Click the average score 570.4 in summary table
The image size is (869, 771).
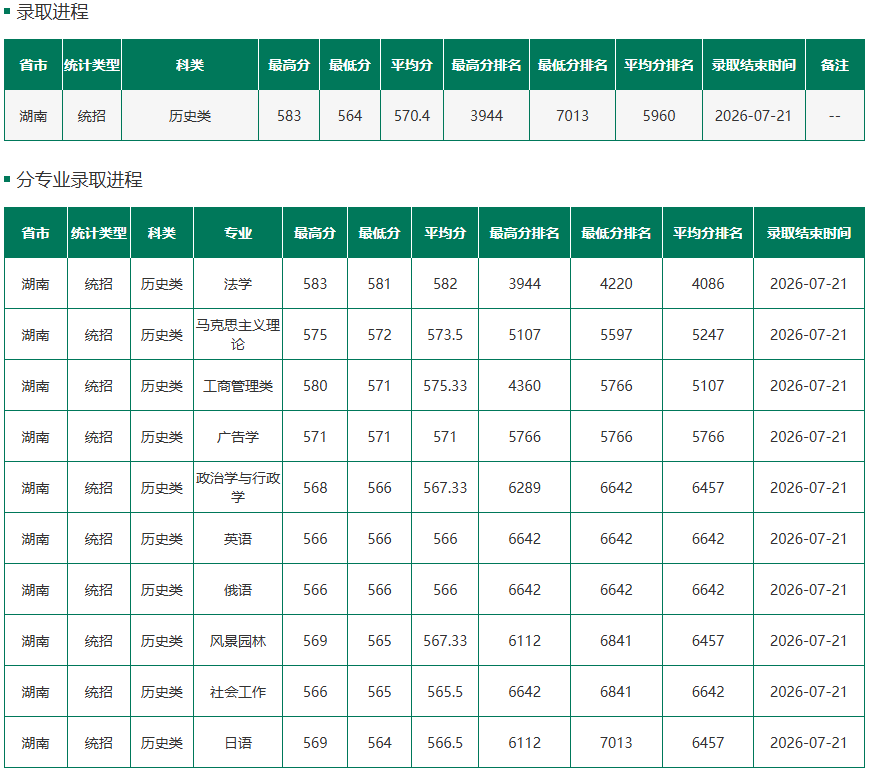pyautogui.click(x=412, y=116)
